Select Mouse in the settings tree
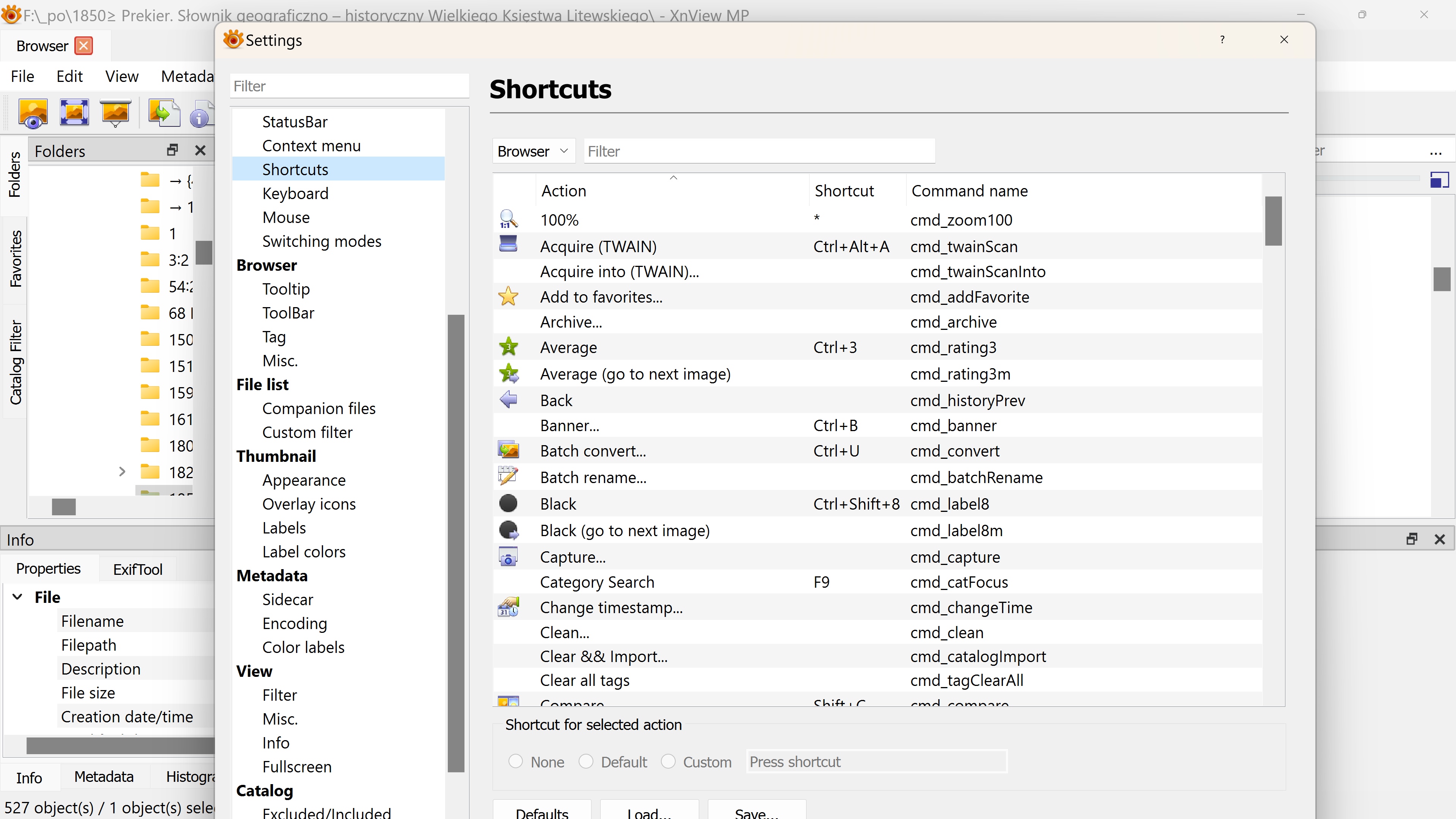 coord(286,217)
